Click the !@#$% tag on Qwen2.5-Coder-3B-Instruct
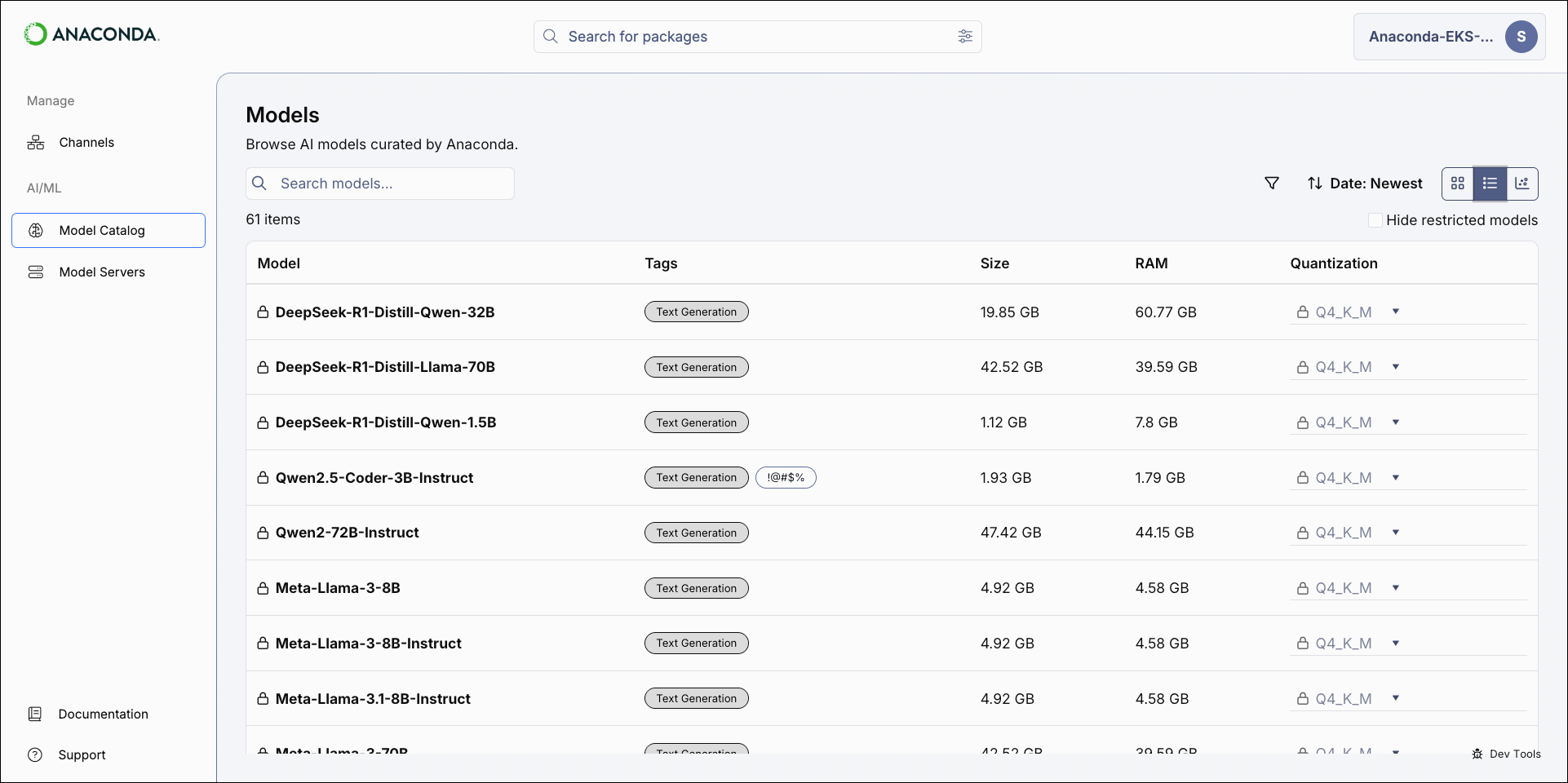 (x=786, y=478)
